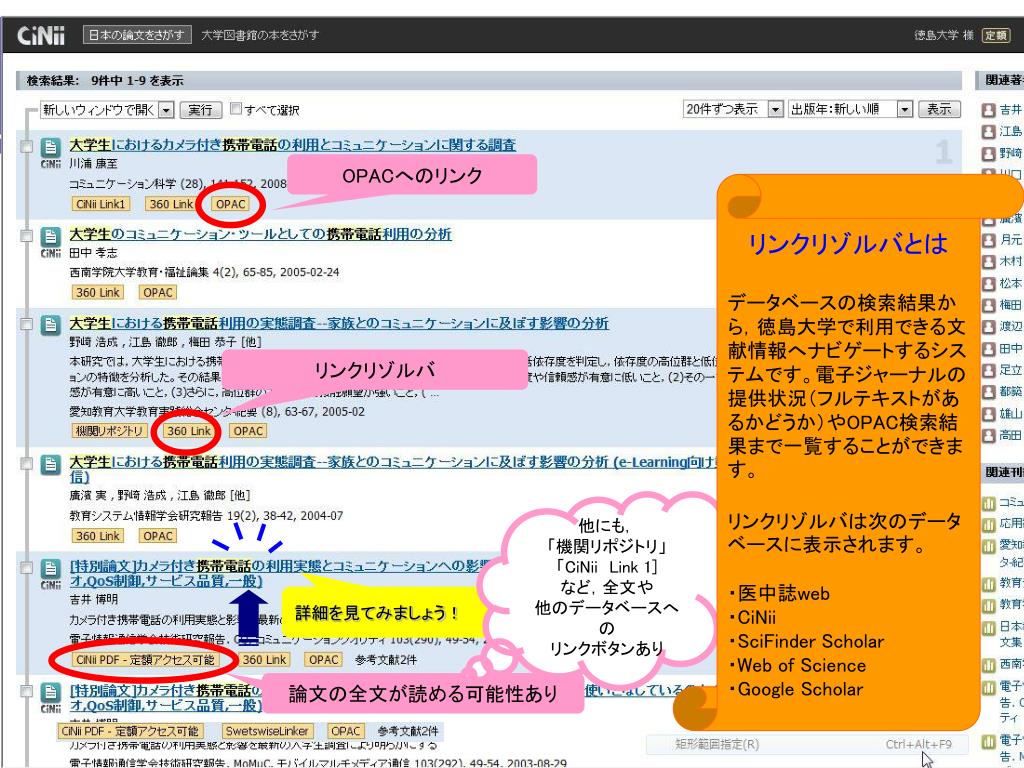Open article 大学生のコミュニケーション・ツールとしての携帯電話利用の分析
Image resolution: width=1024 pixels, height=768 pixels.
coord(261,234)
